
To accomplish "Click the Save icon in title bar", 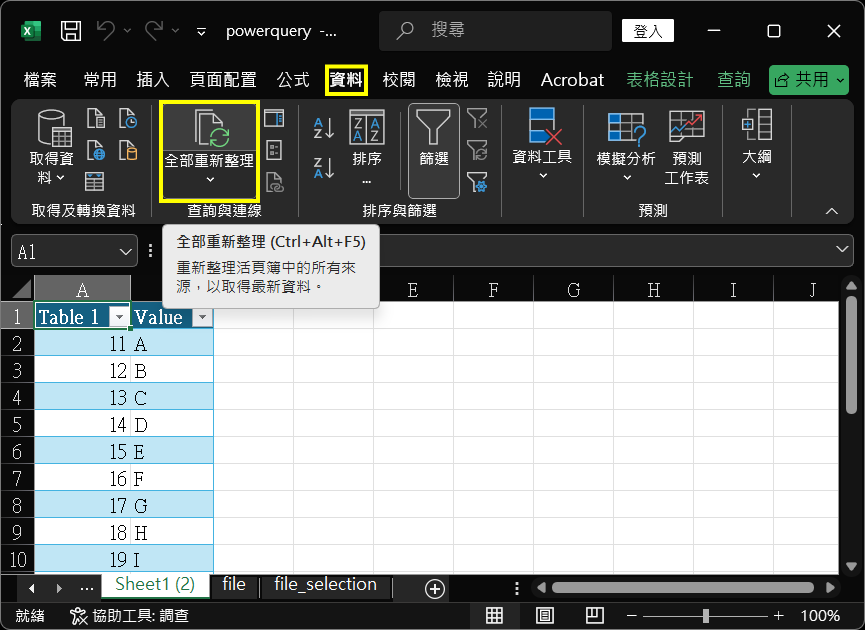I will click(71, 31).
